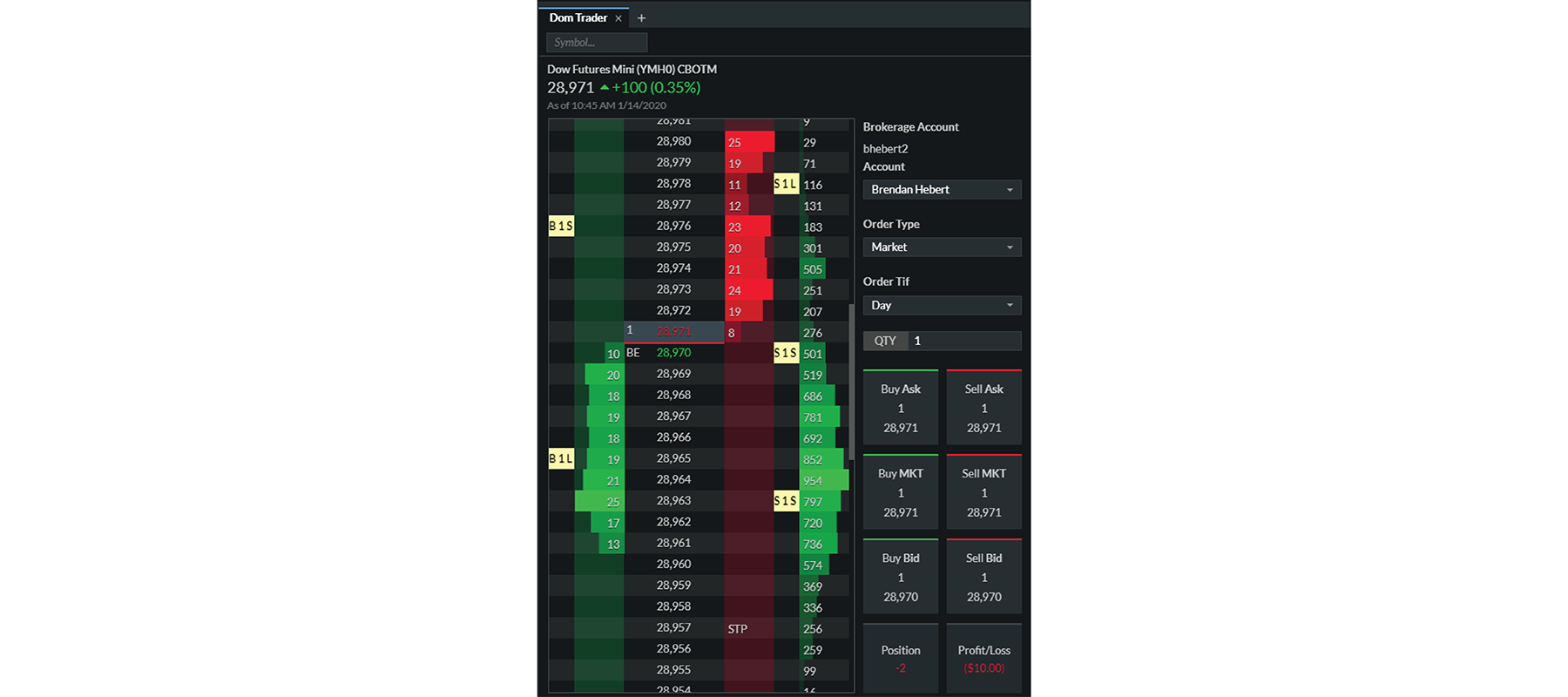This screenshot has height=697, width=1568.
Task: Open the Brendan Hebert account dropdown
Action: [942, 190]
